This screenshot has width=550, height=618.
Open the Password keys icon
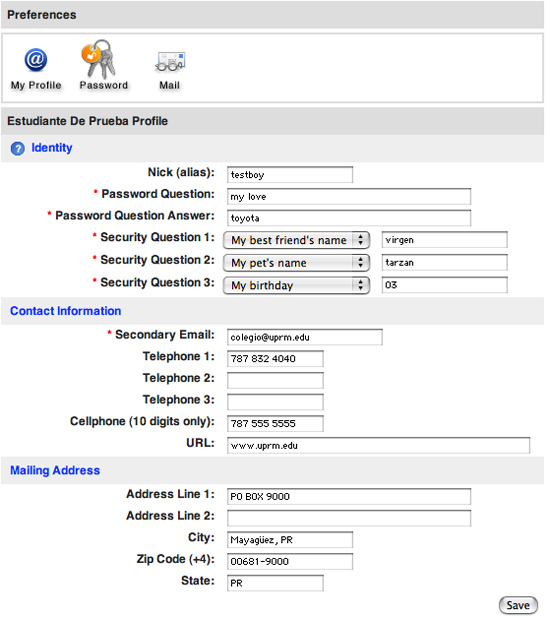coord(99,59)
